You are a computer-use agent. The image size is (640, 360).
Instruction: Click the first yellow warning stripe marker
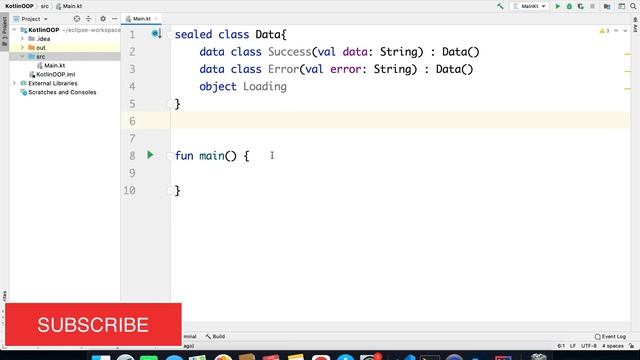[627, 54]
